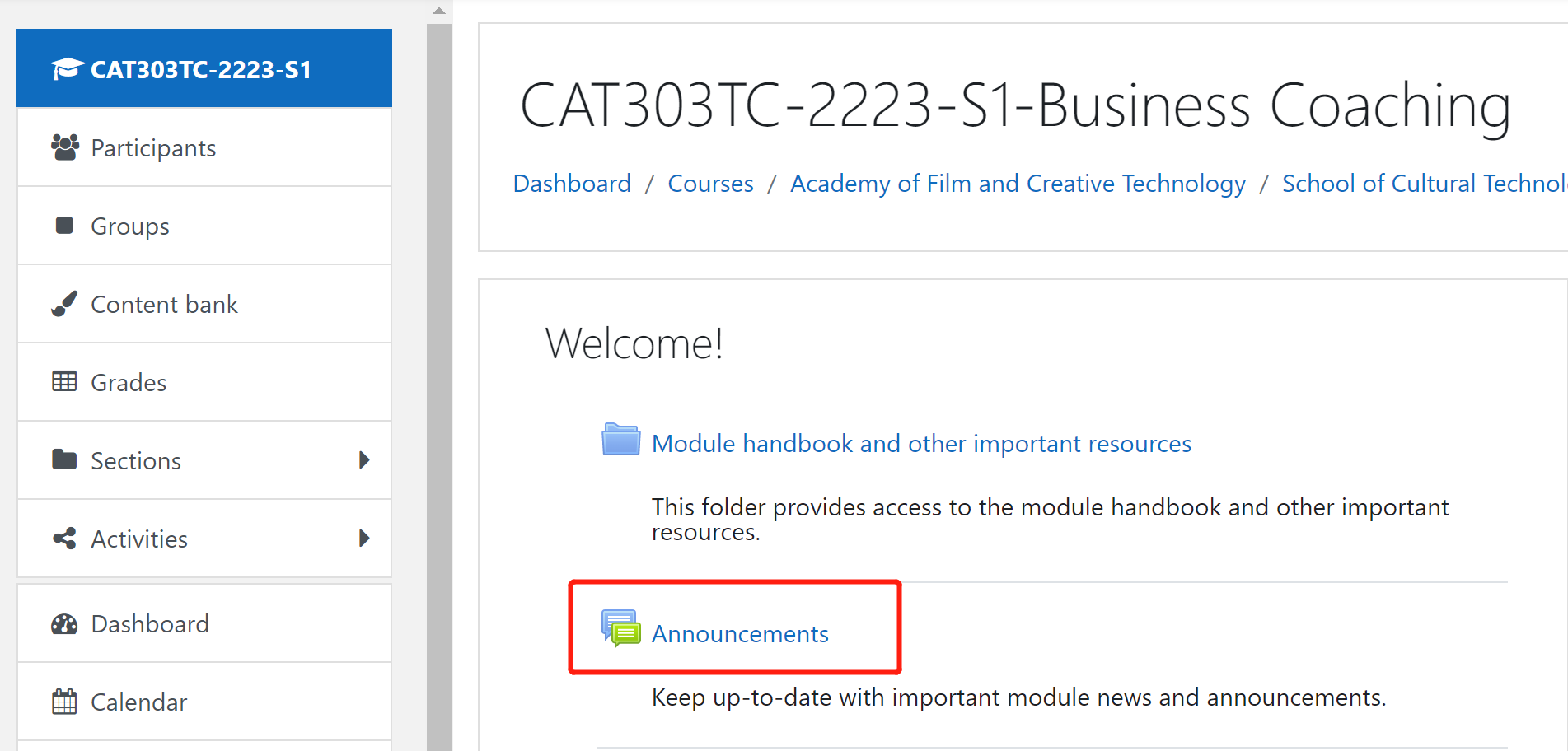This screenshot has height=751, width=1568.
Task: Click the Dashboard gauge icon
Action: coord(64,624)
